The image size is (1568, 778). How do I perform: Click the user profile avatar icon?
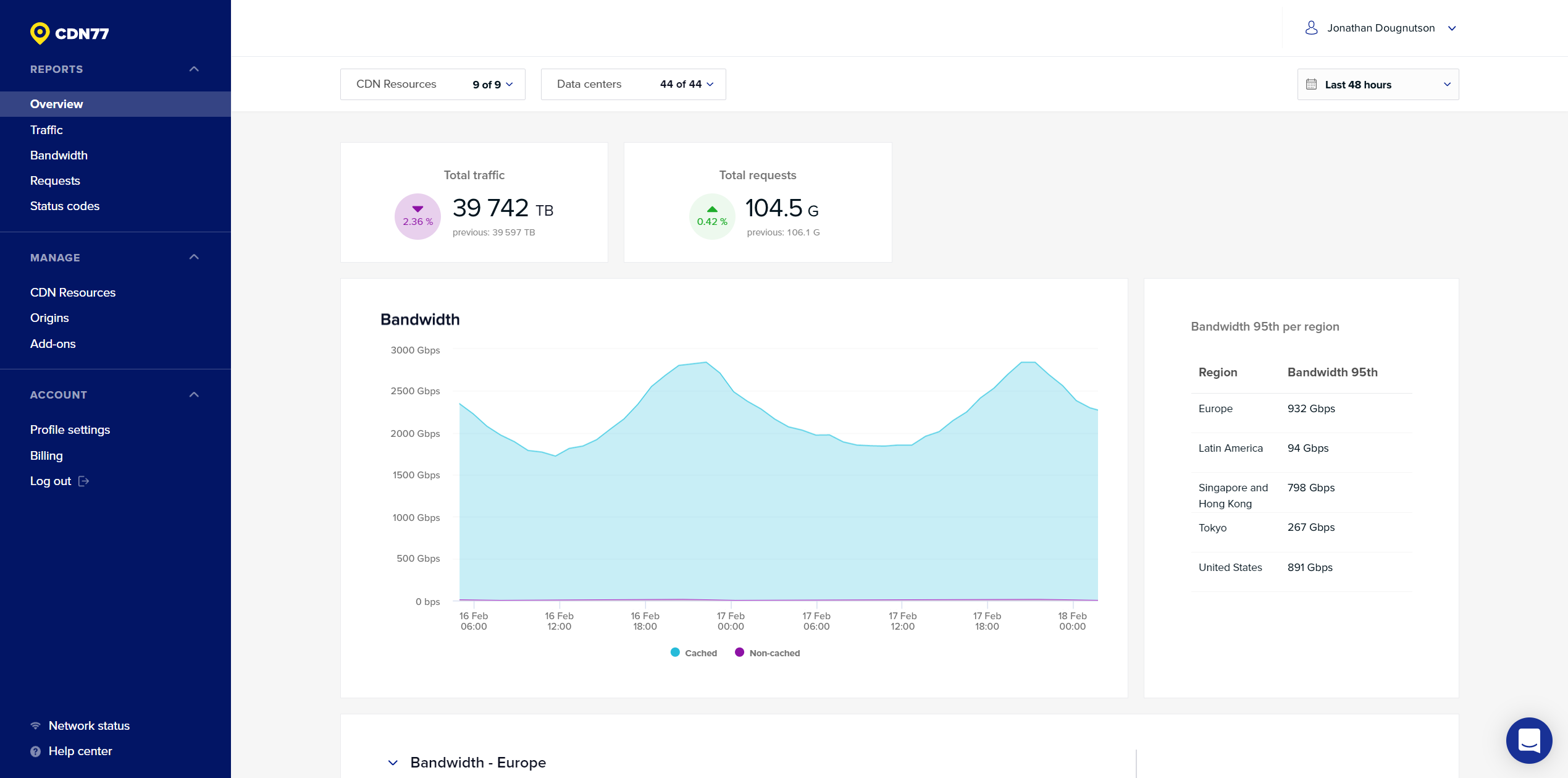(1311, 28)
